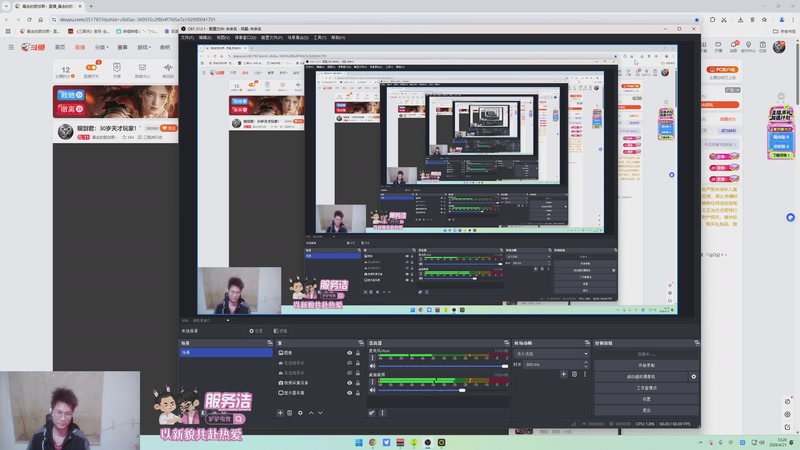Screen dimensions: 800x450
Task: Open the 游戏 dropdown on Douyu navigation
Action: click(144, 47)
